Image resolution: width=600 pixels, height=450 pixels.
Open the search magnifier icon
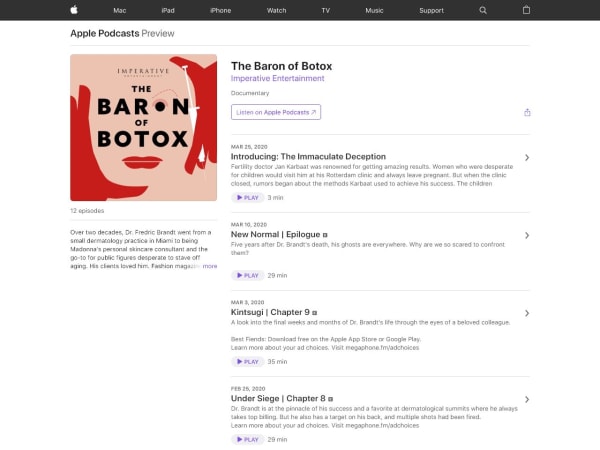point(483,10)
